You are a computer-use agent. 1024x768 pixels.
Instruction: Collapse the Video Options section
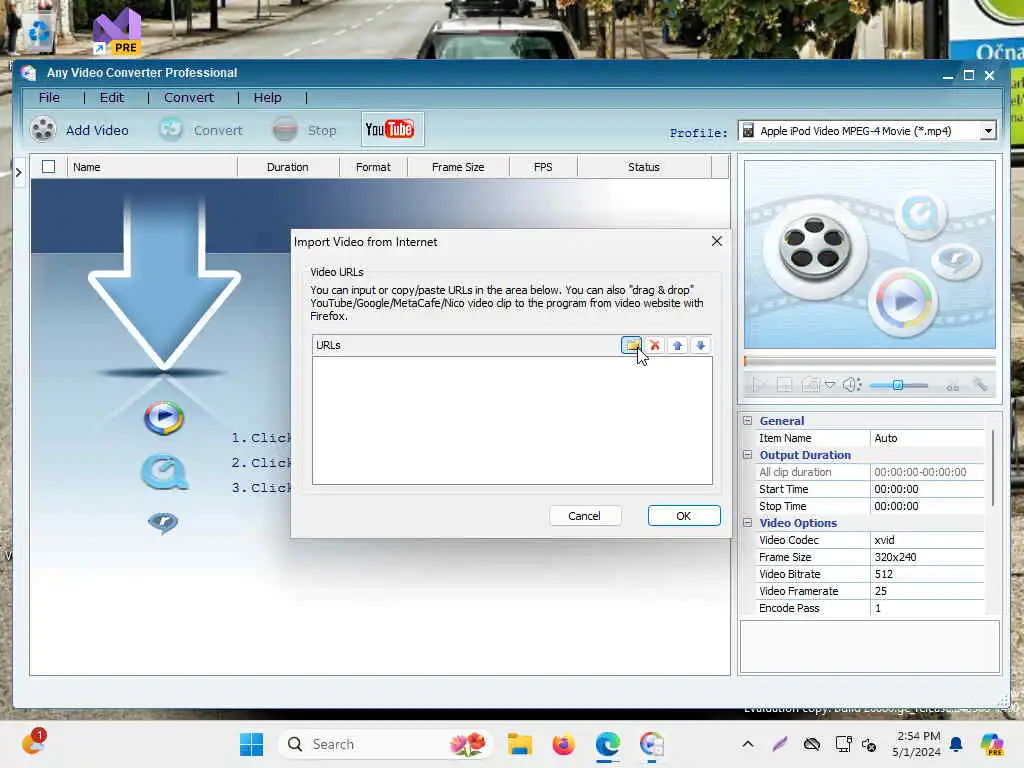point(748,522)
